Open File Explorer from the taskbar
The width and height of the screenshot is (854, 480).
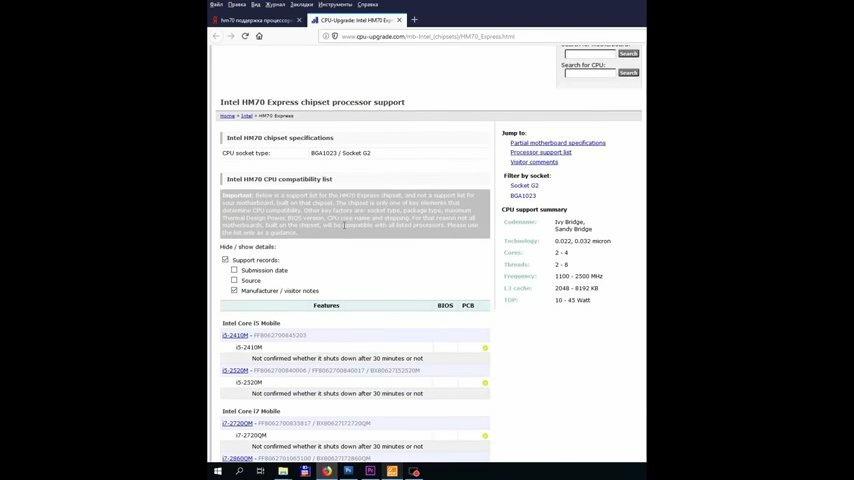[283, 471]
